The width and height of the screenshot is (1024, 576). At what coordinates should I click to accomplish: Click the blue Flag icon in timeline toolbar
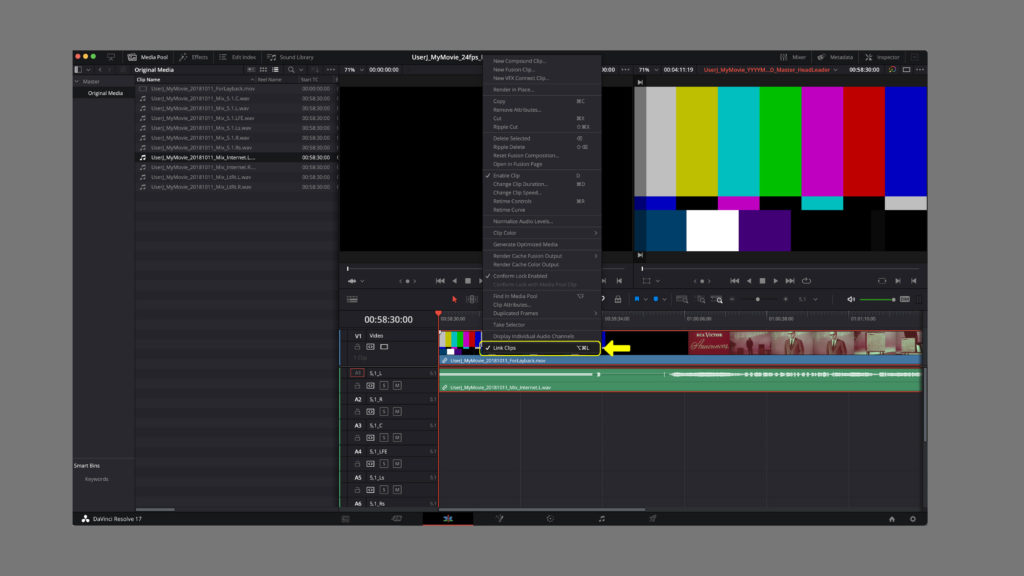(x=637, y=299)
